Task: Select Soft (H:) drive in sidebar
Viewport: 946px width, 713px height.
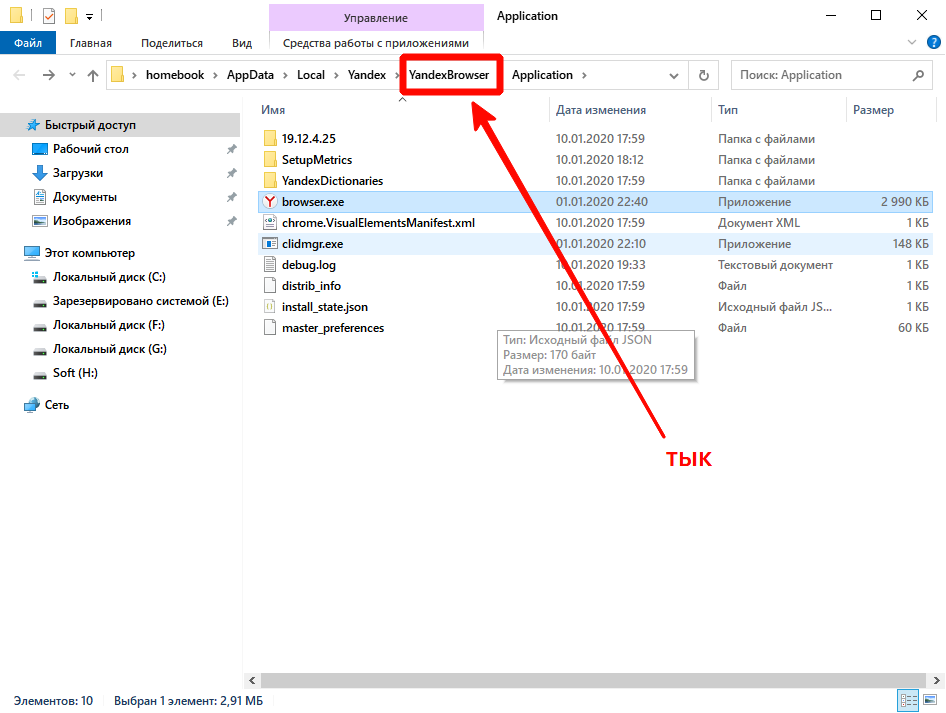Action: click(75, 373)
